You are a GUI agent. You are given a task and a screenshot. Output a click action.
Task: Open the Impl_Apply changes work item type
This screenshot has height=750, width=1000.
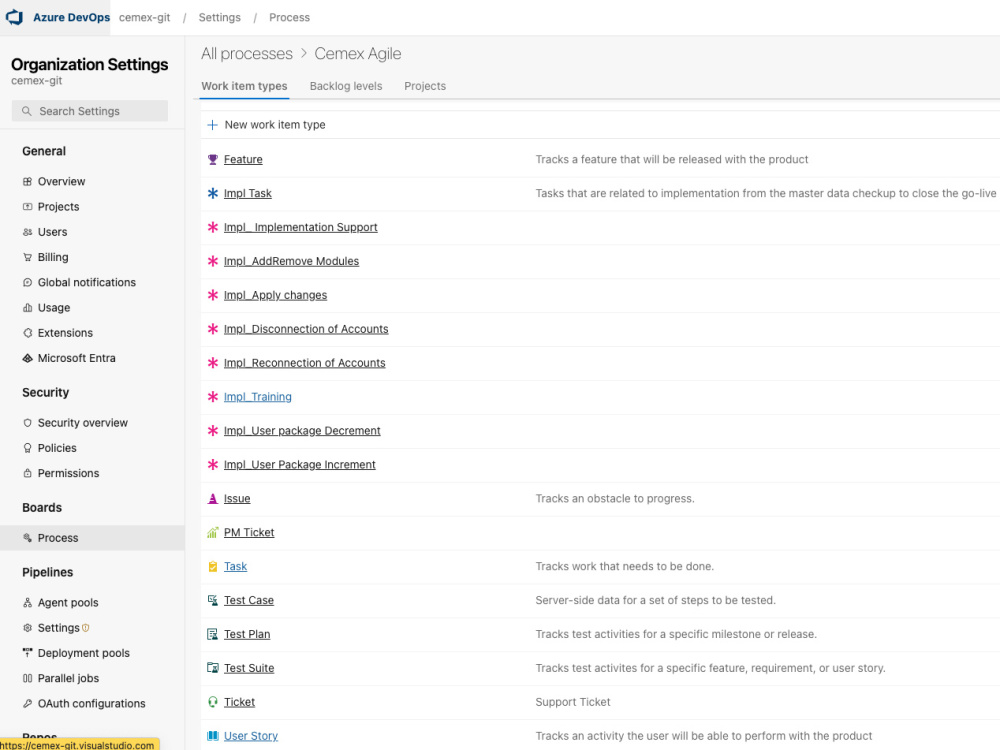276,295
